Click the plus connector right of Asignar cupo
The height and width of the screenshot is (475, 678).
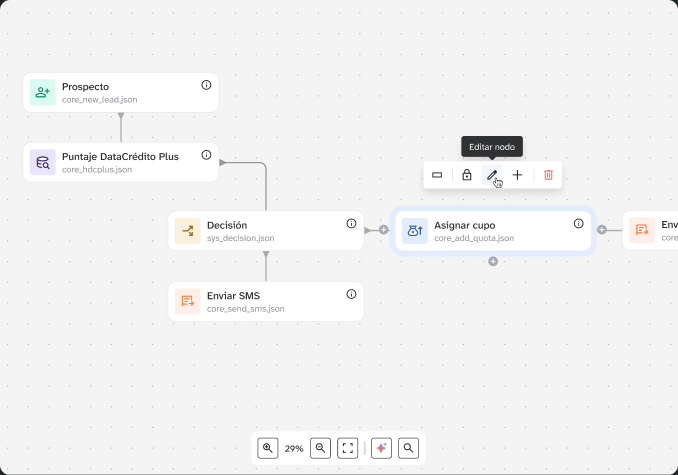pos(602,230)
